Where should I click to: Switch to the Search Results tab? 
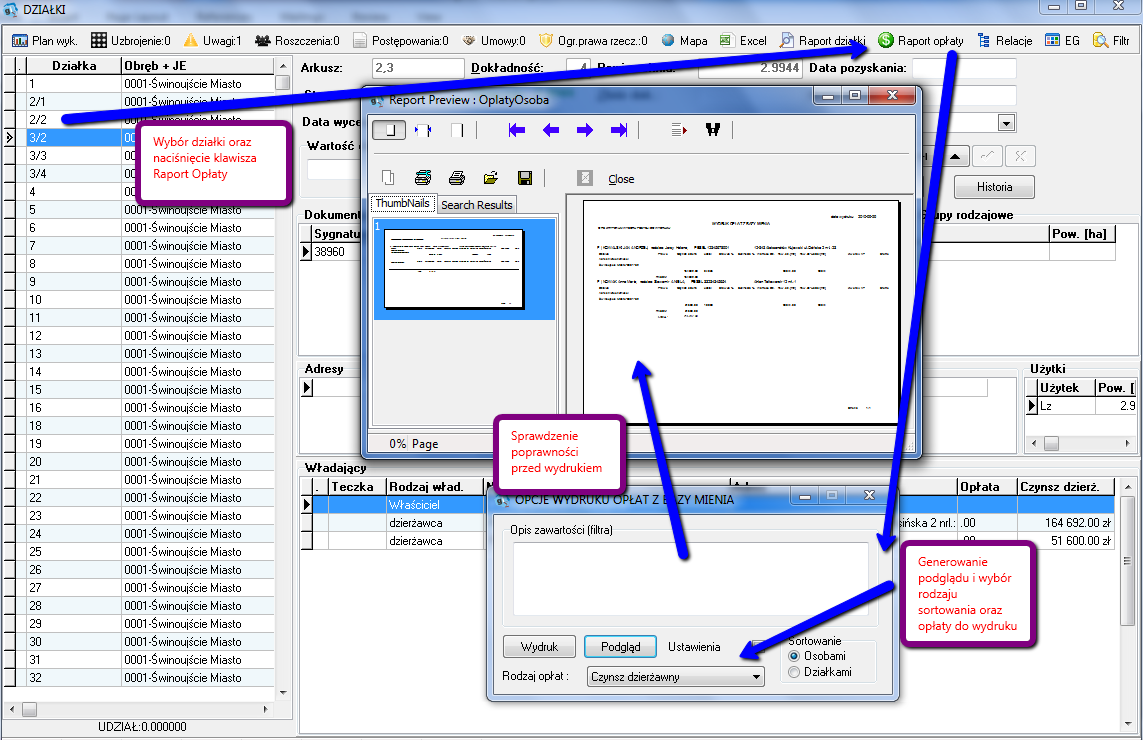(477, 205)
